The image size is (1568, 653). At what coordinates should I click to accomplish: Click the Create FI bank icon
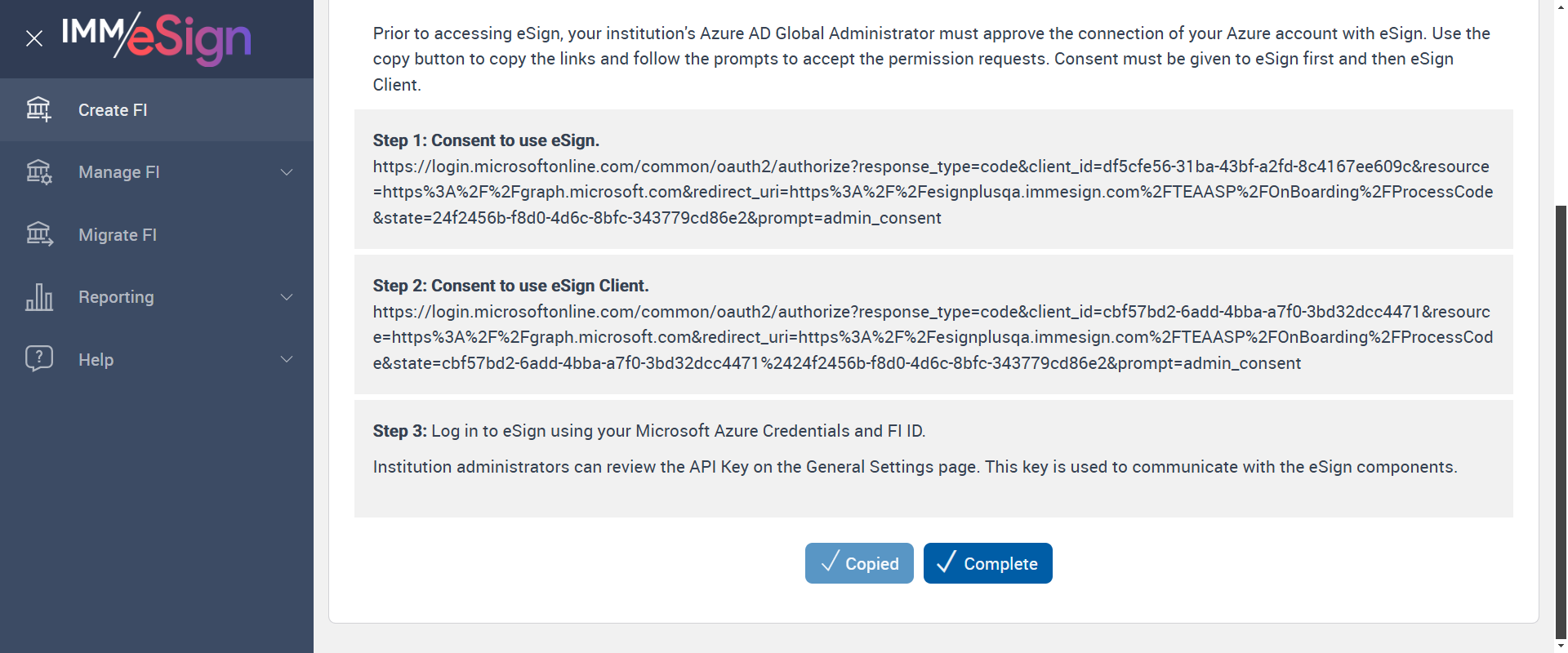38,109
